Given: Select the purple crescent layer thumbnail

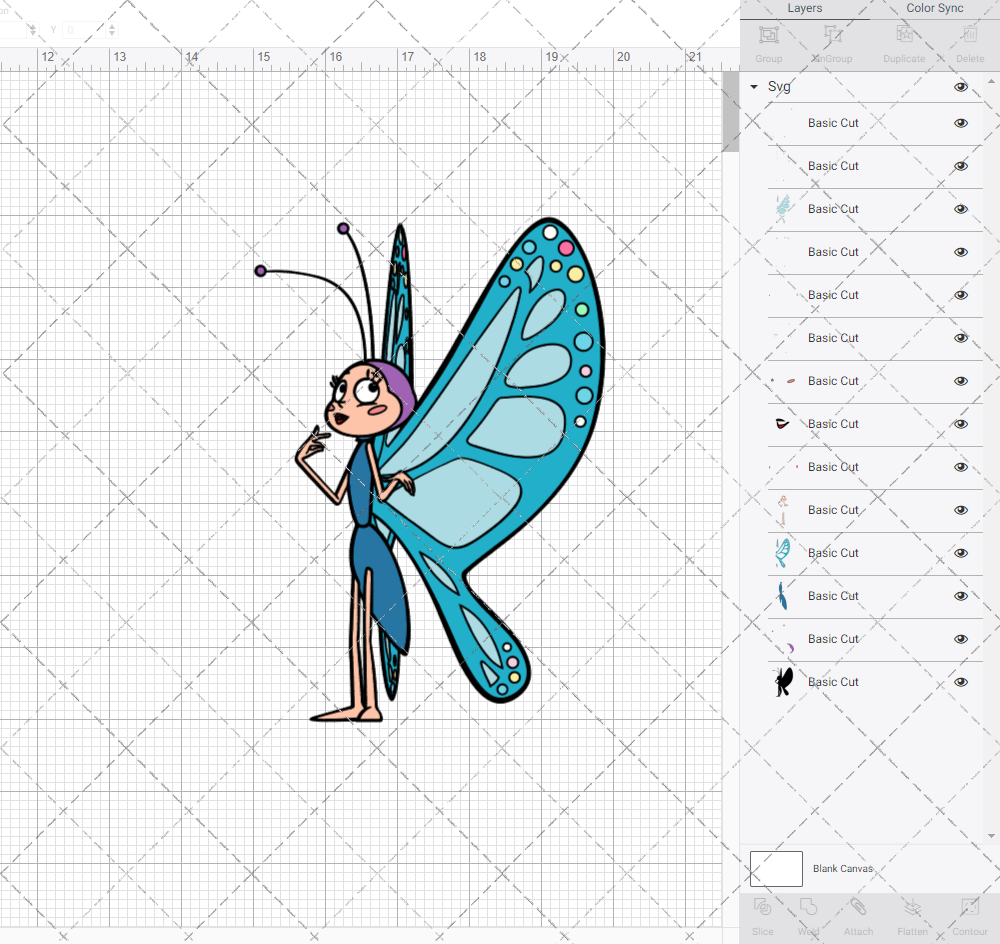Looking at the screenshot, I should tap(783, 639).
